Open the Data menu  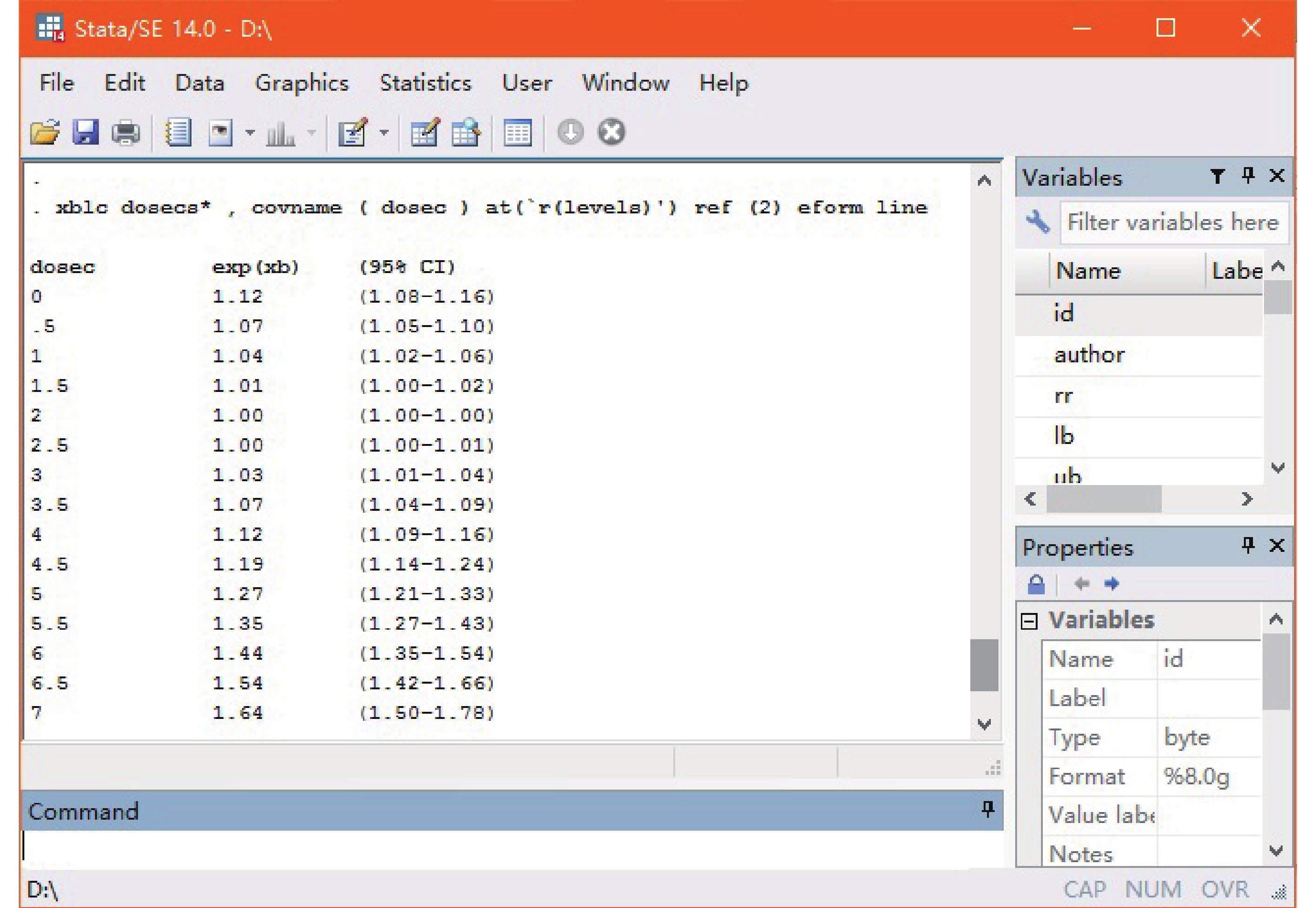(200, 84)
